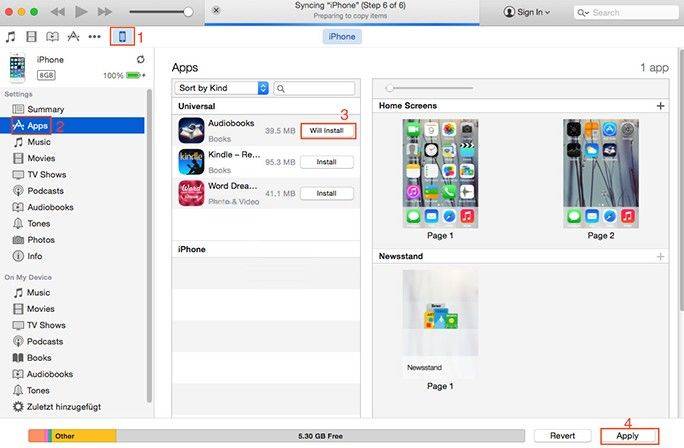Screen dimensions: 684x448
Task: Open TV Shows under On My Device
Action: pyautogui.click(x=72, y=325)
